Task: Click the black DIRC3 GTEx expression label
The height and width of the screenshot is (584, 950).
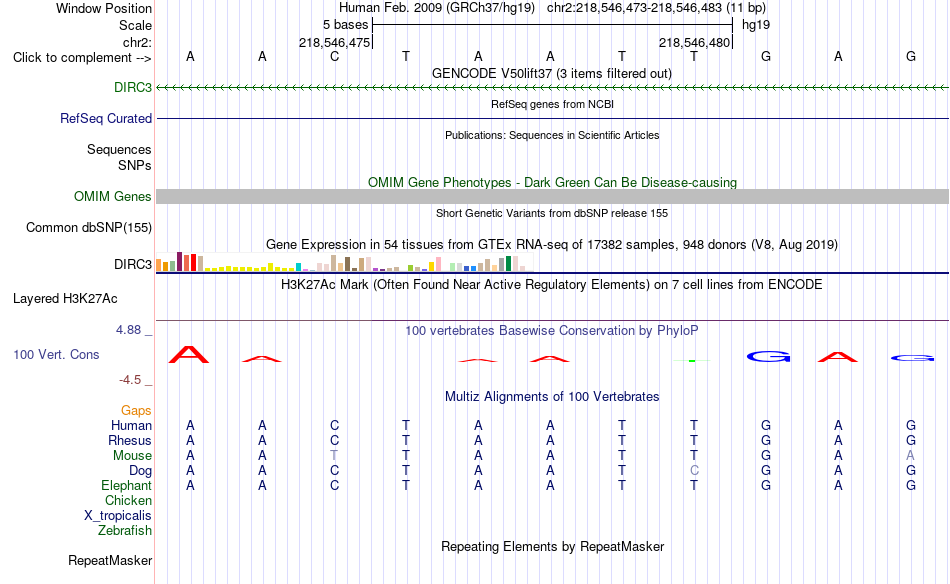Action: 133,265
